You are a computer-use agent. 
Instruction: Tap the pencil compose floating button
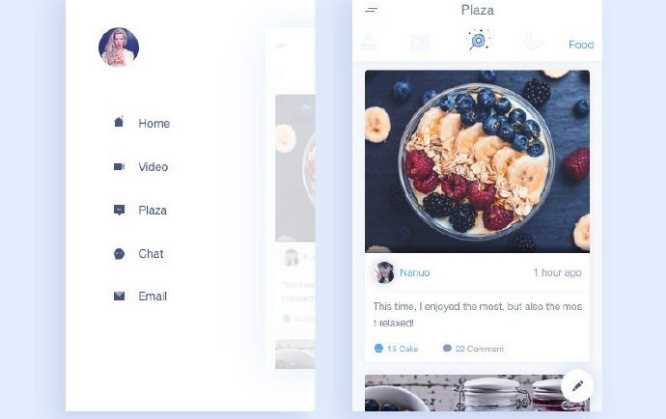(577, 386)
